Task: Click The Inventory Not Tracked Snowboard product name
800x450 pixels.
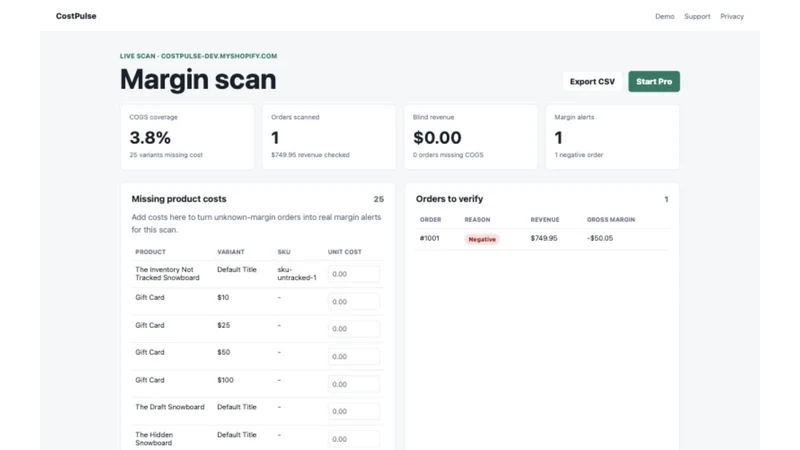Action: [167, 273]
